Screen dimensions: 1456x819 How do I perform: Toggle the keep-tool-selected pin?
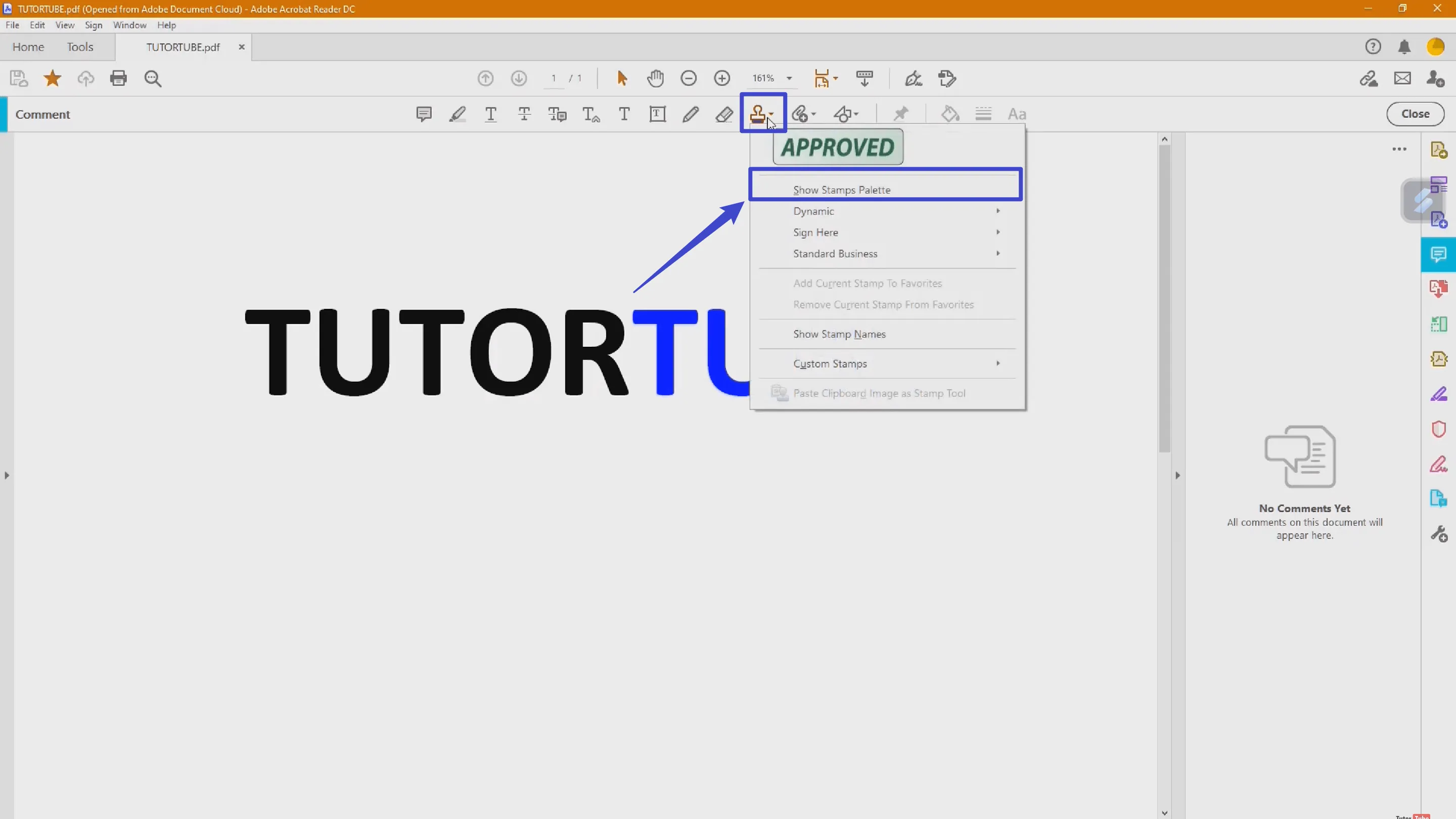coord(901,114)
